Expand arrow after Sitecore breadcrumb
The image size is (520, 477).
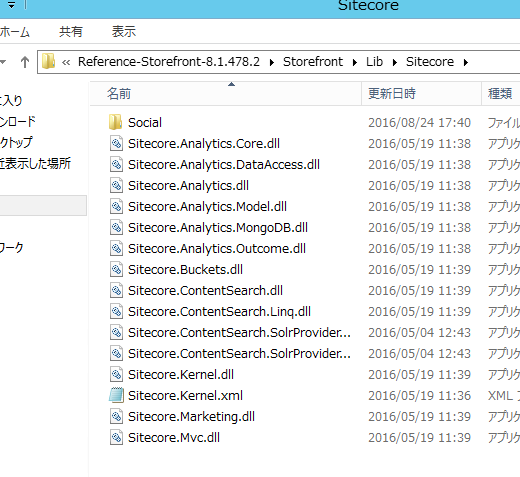466,62
